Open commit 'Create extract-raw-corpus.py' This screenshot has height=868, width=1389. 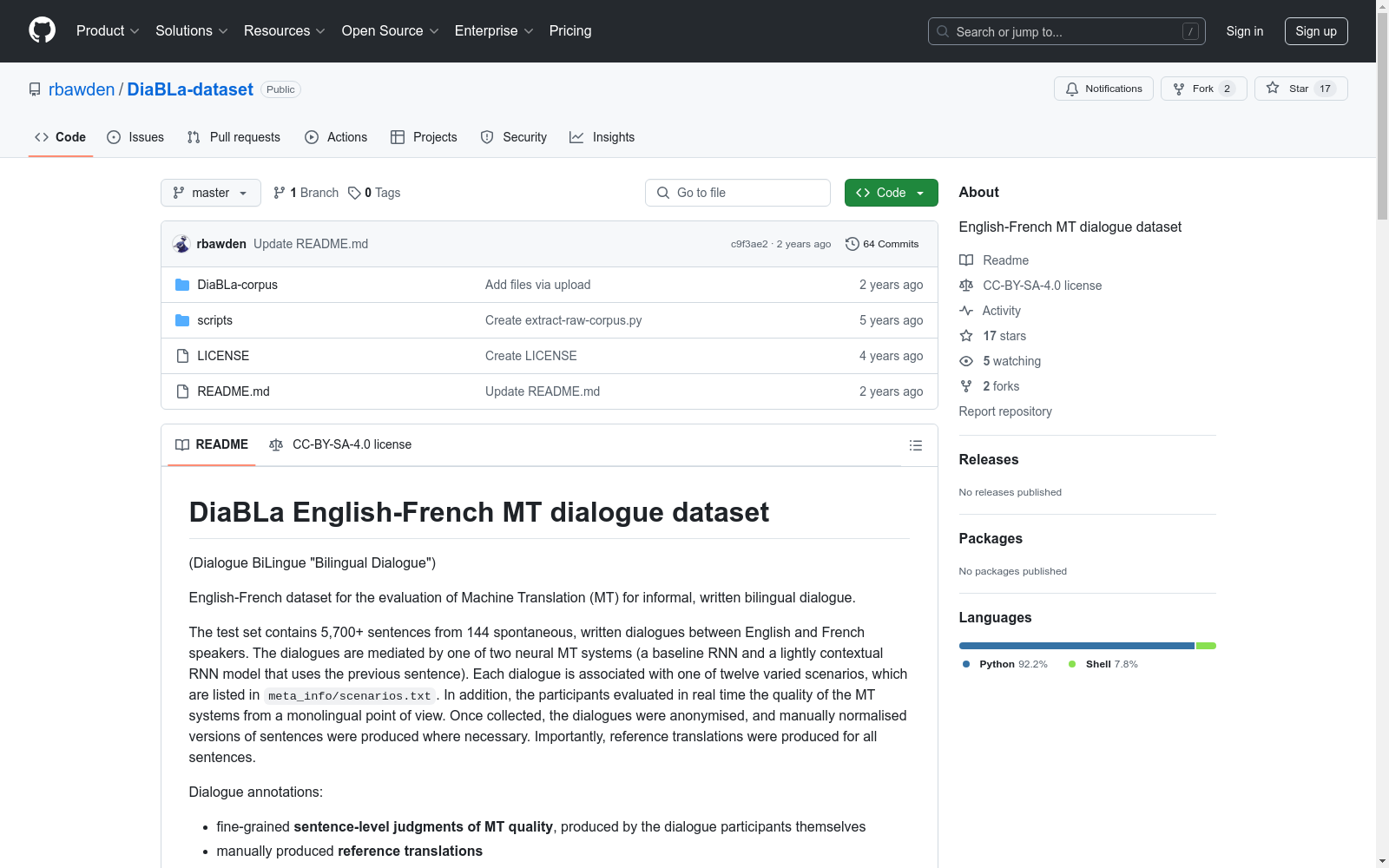point(563,320)
